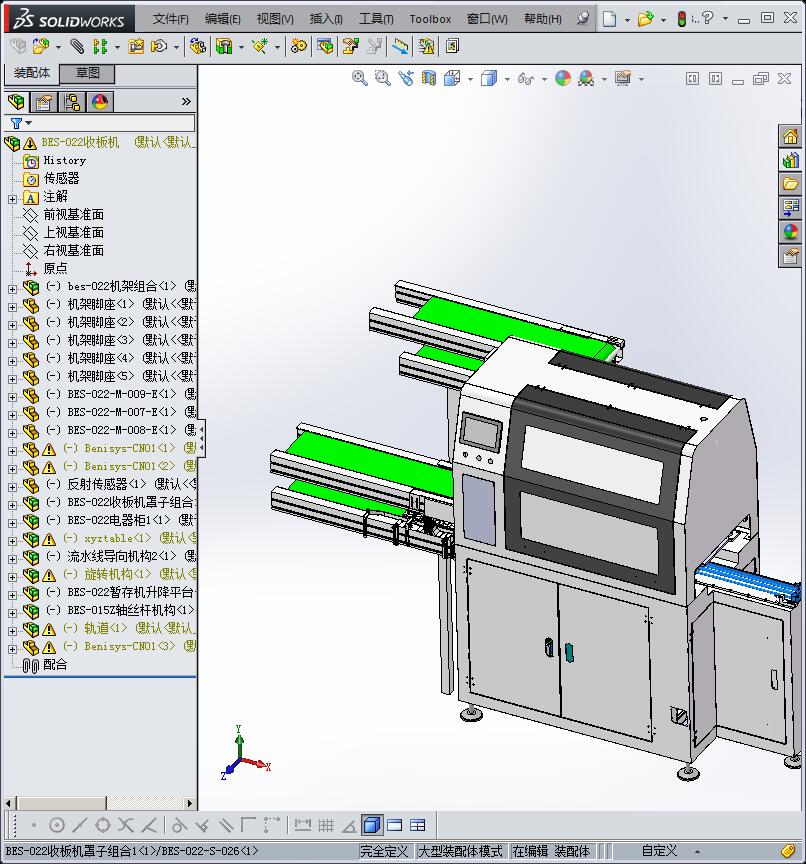Toggle the shaded-with-edges display button in bottom toolbar
The image size is (806, 864).
[371, 825]
